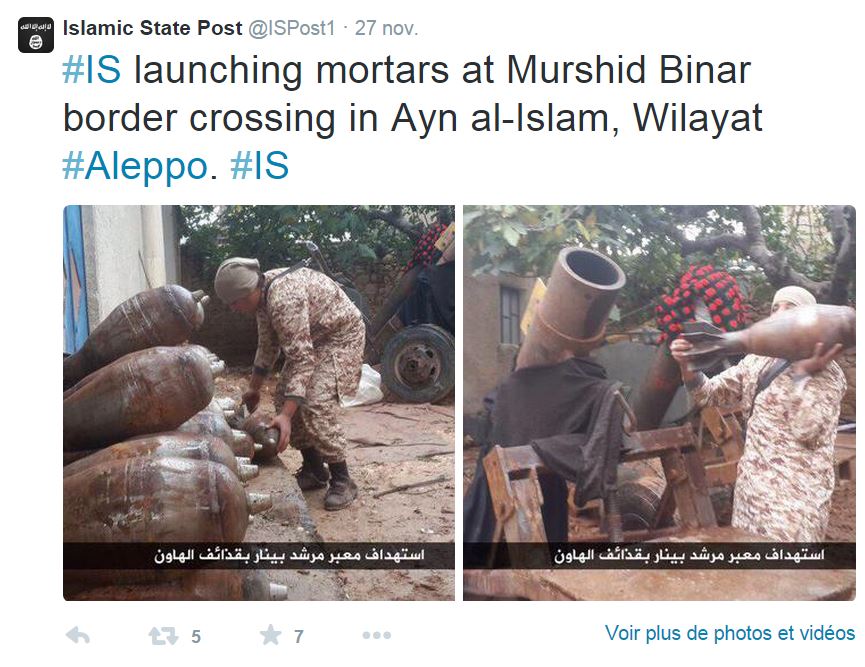Click the favorite count 7
Viewport: 865px width, 667px height.
298,637
